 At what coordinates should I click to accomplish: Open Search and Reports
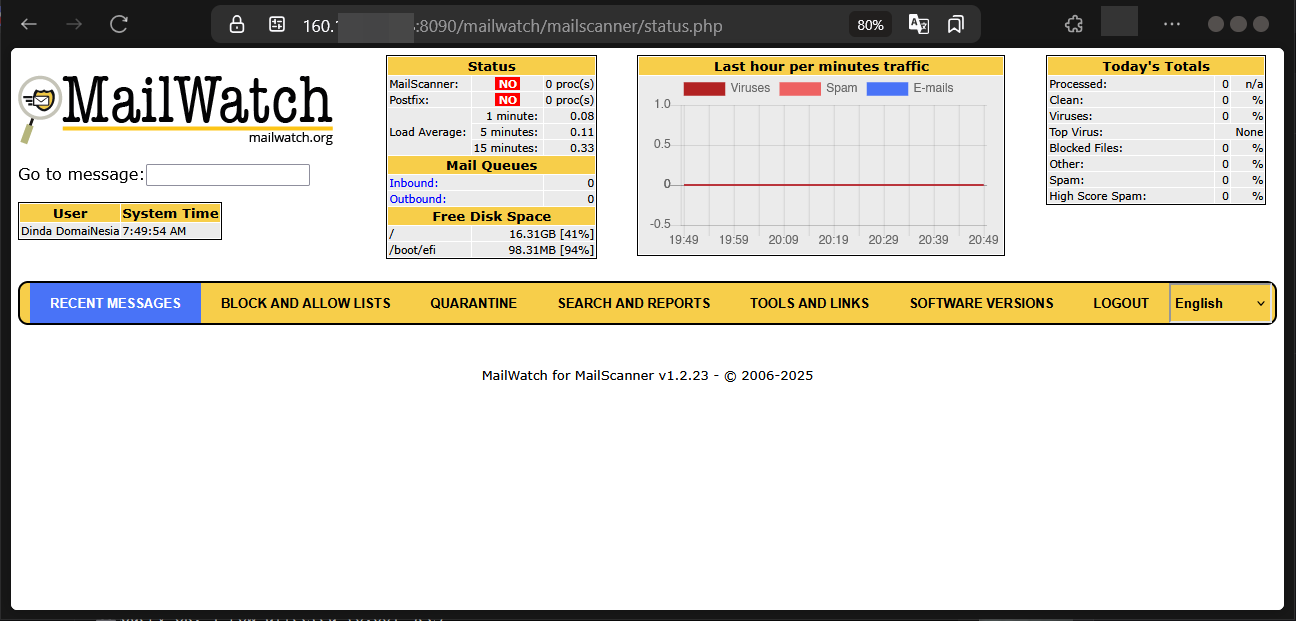(634, 303)
